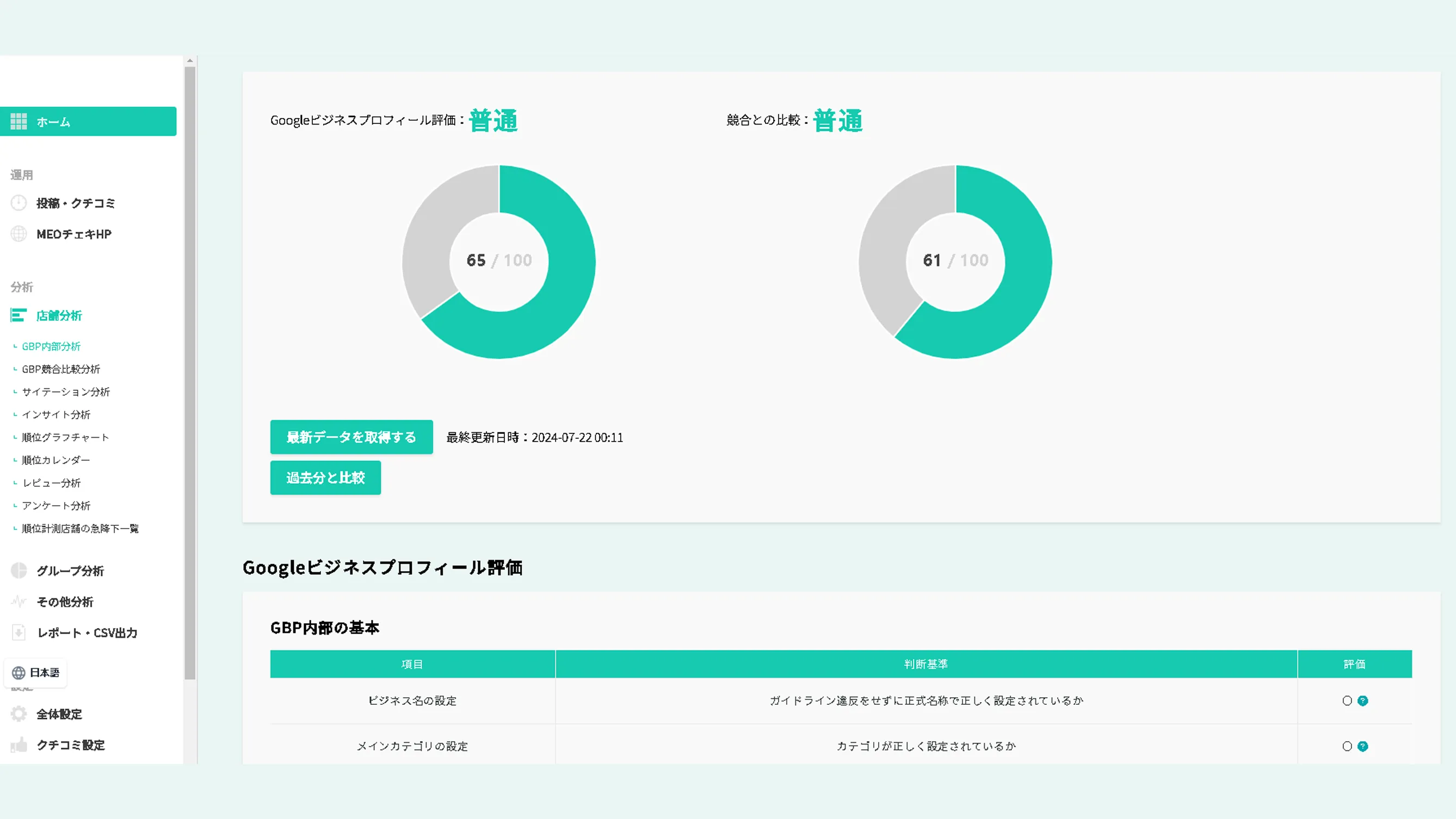This screenshot has height=819, width=1456.
Task: Open インサイト分析 from sidebar
Action: tap(56, 414)
